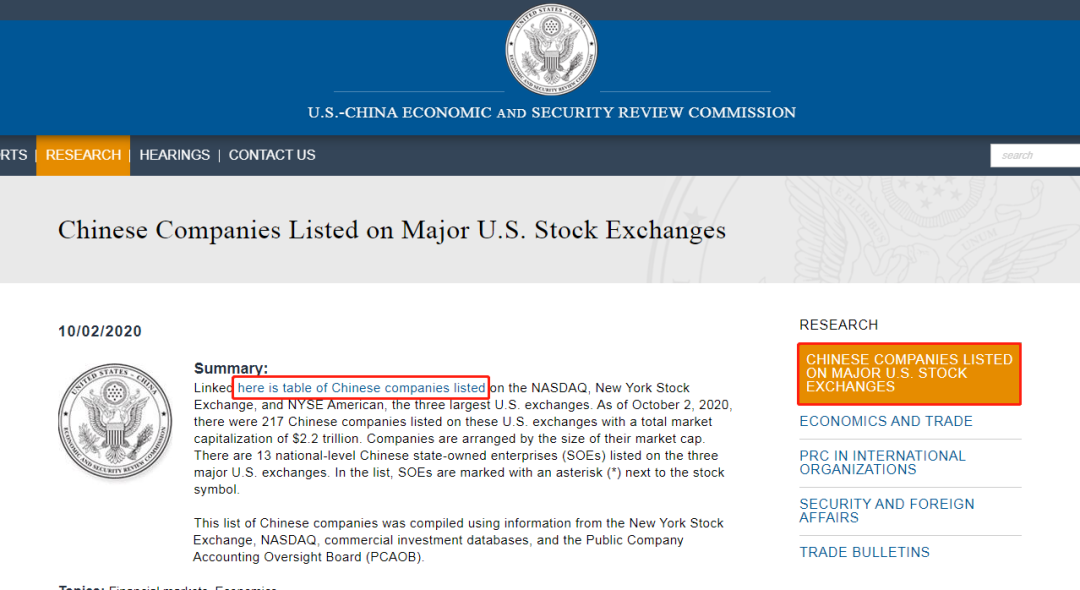Viewport: 1080px width, 590px height.
Task: Open the RESEARCH navigation tab
Action: 83,155
